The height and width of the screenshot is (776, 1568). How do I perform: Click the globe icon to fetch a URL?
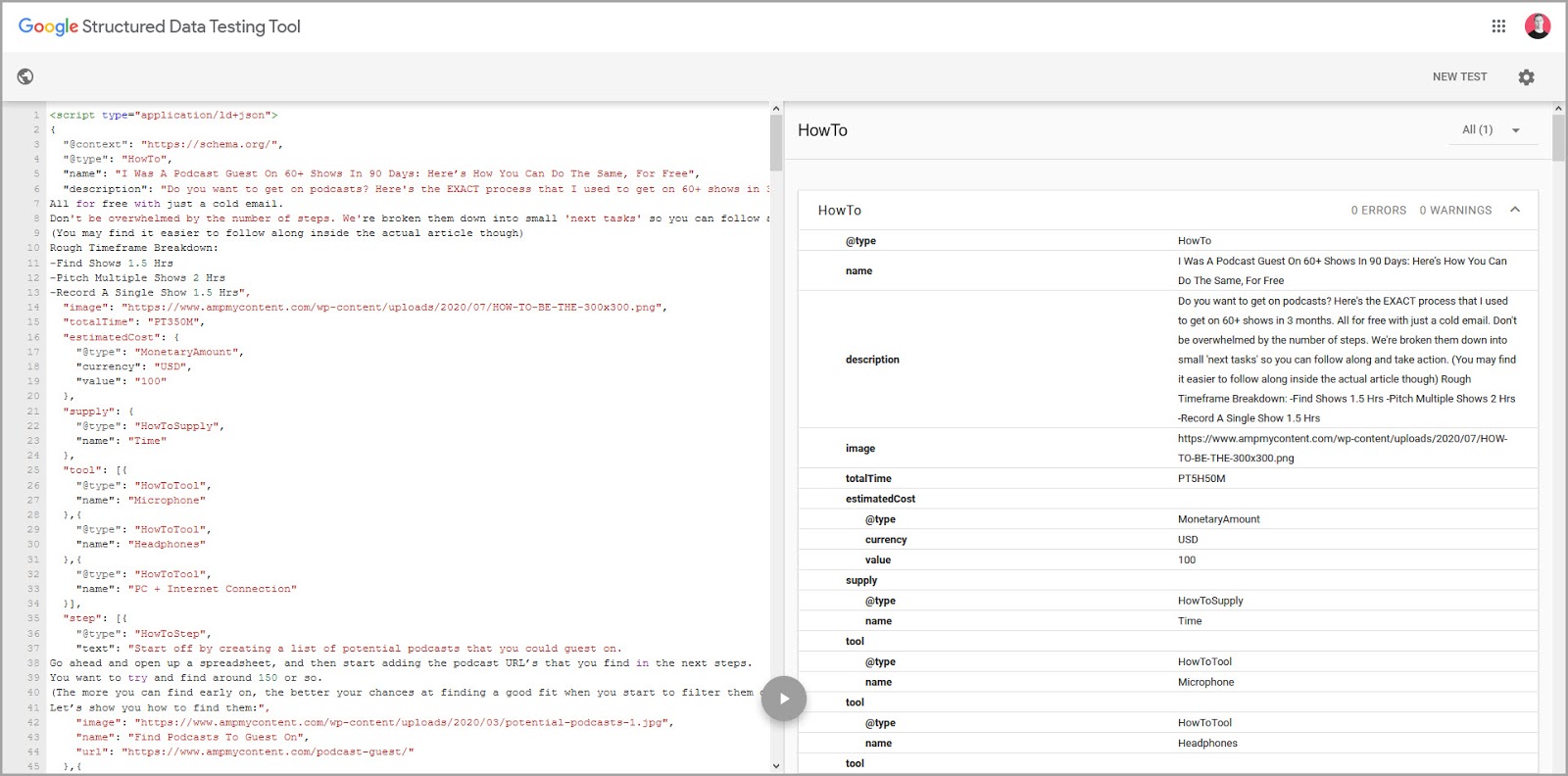tap(25, 76)
